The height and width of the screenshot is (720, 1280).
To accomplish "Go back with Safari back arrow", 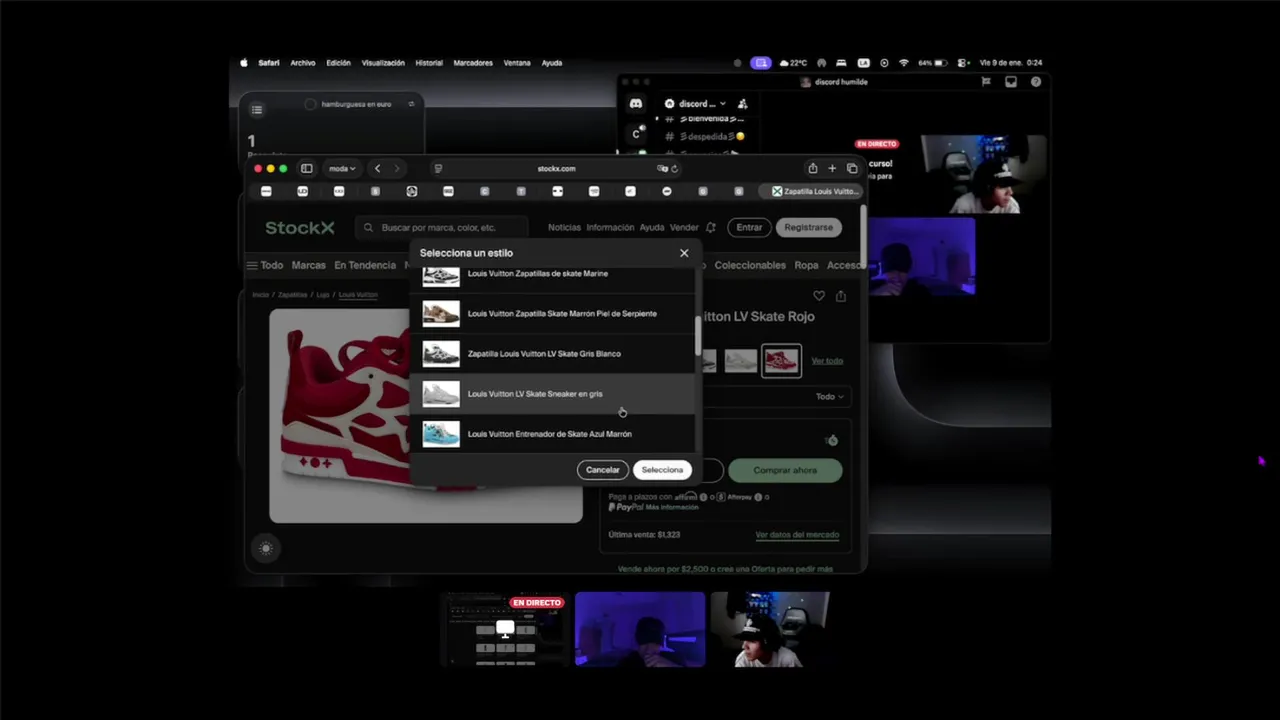I will point(377,169).
